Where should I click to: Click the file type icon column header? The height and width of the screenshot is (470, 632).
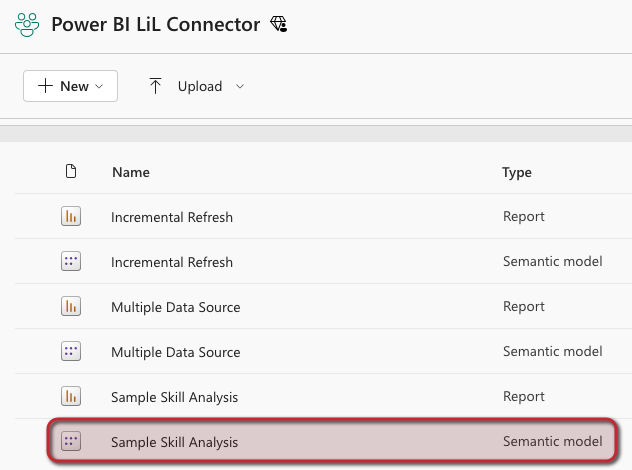(71, 171)
